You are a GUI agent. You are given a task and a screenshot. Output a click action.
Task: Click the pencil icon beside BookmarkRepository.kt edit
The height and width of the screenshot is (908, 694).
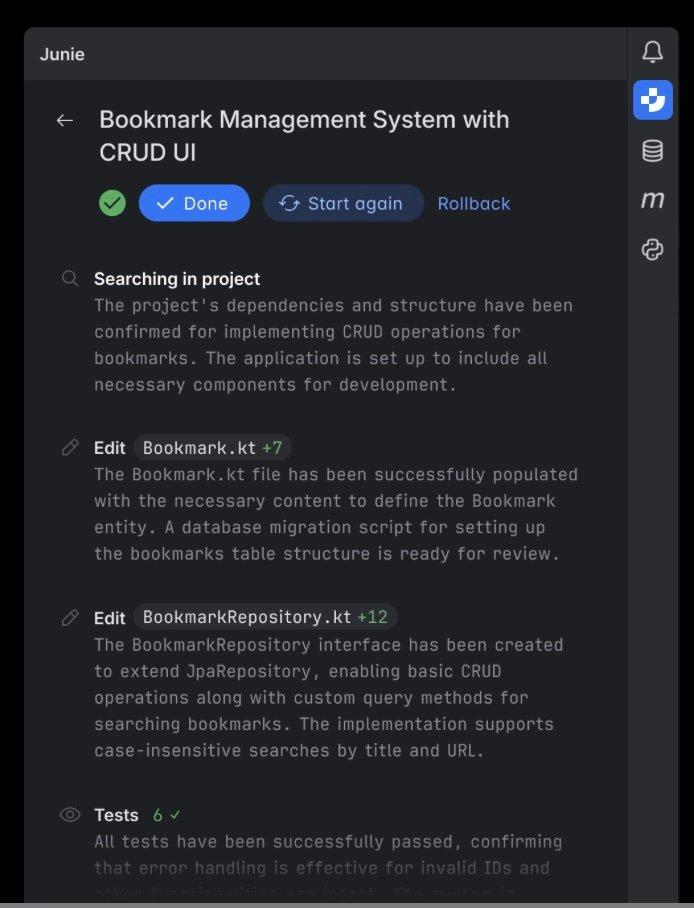point(68,618)
